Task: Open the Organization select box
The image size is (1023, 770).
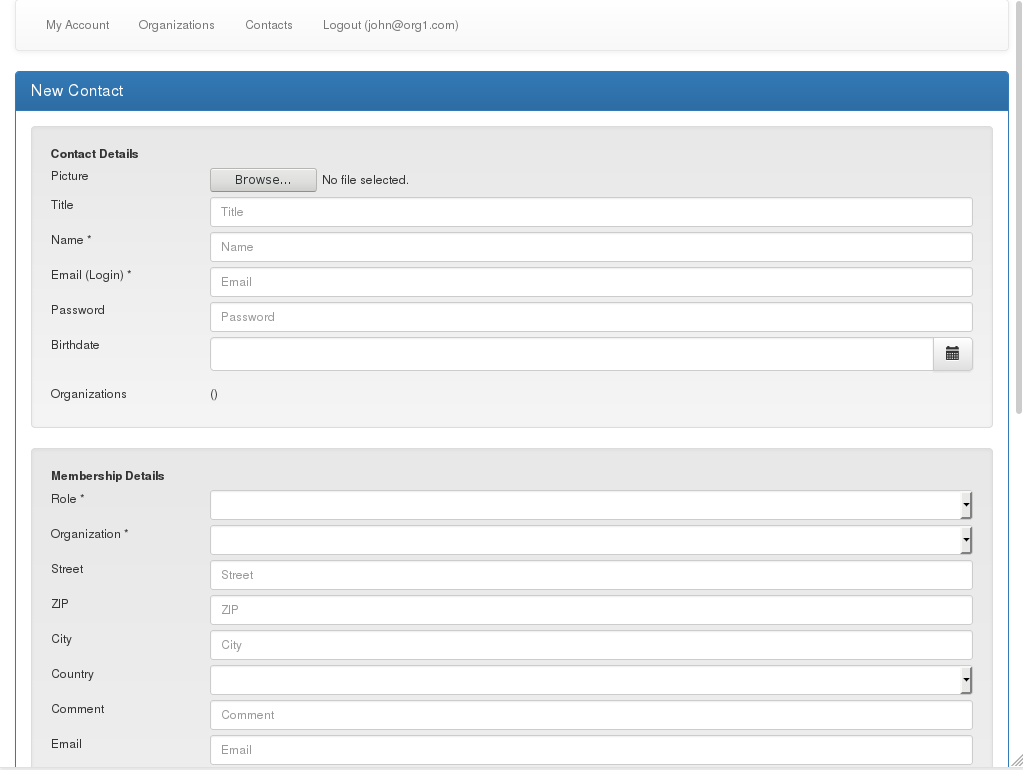Action: pos(591,540)
